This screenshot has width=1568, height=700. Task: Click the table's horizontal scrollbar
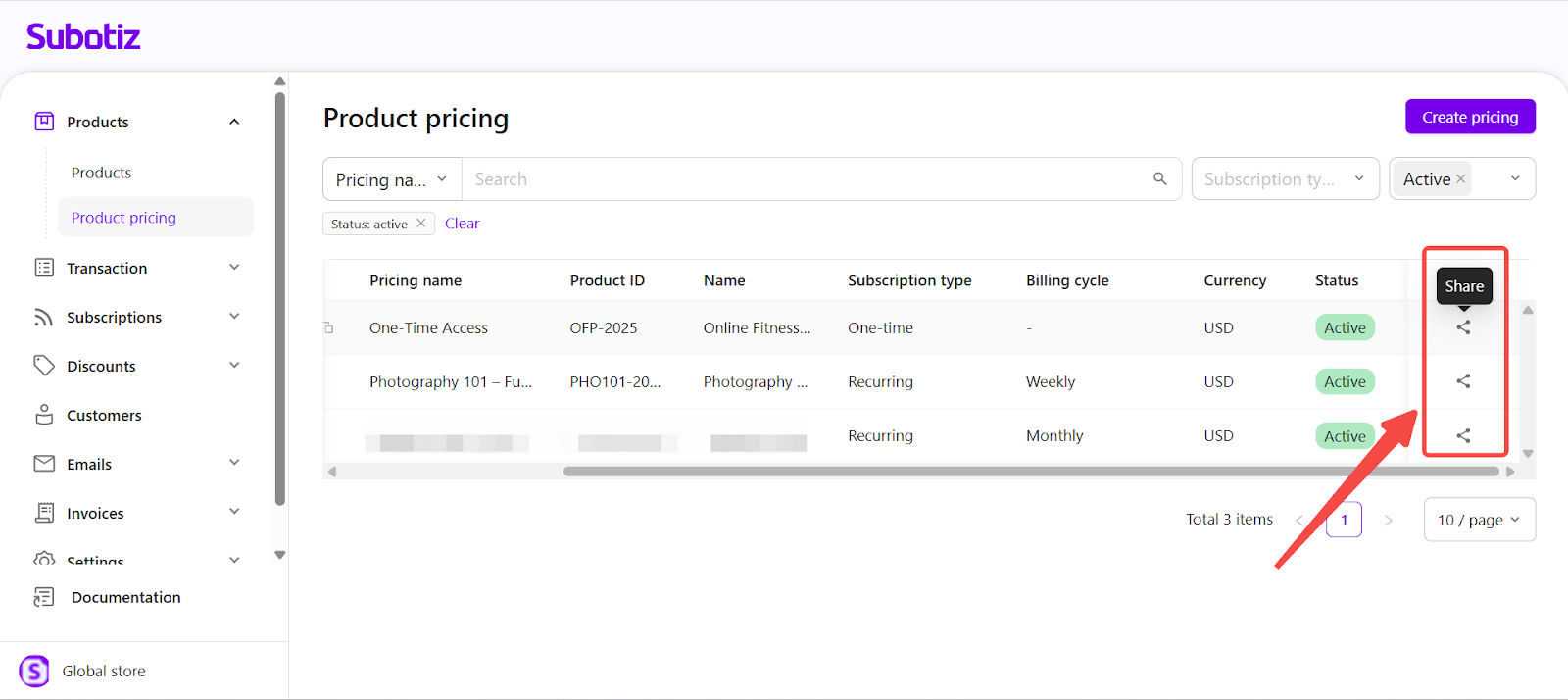1029,472
